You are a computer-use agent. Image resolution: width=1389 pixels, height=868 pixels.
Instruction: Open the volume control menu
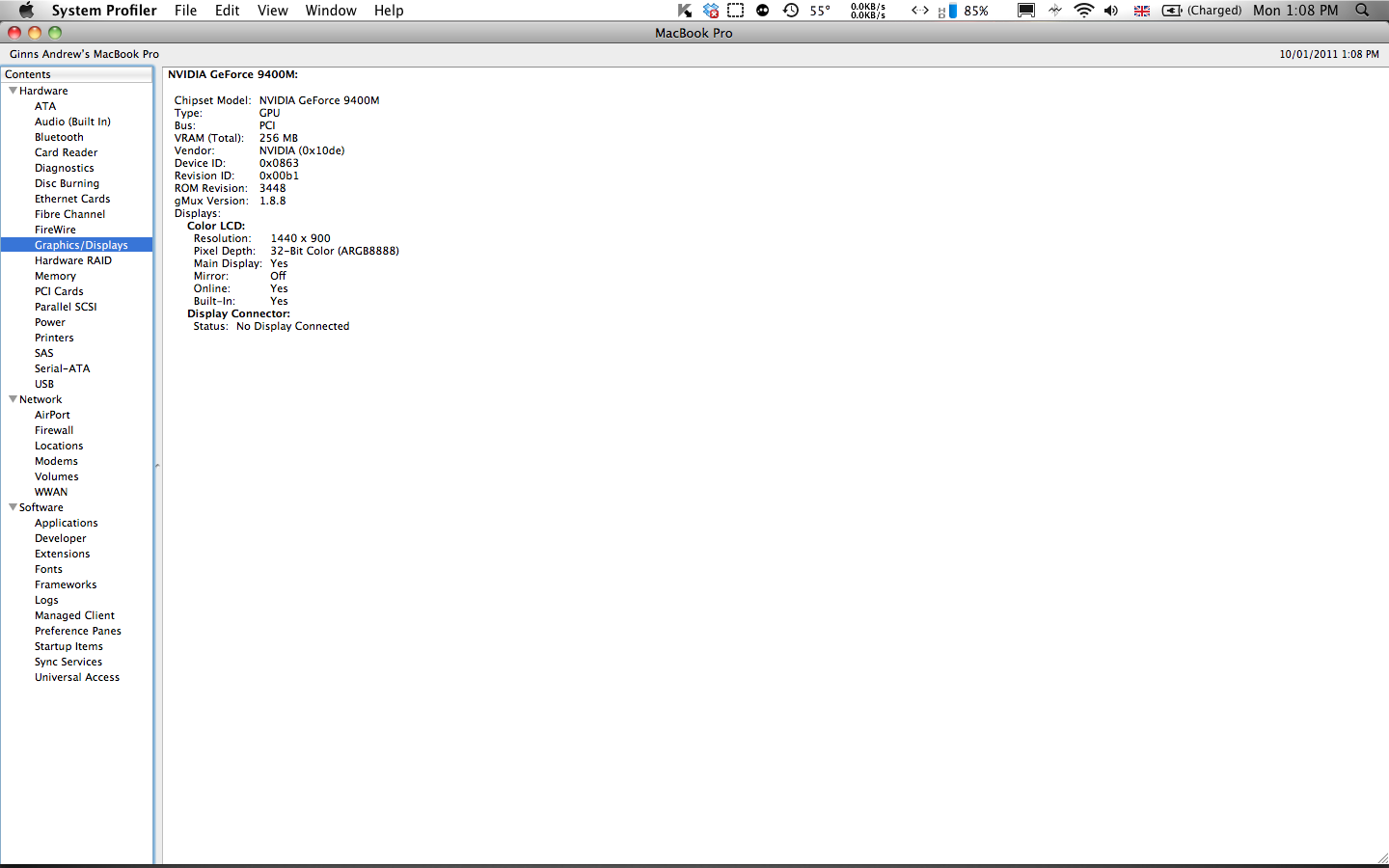(1112, 11)
